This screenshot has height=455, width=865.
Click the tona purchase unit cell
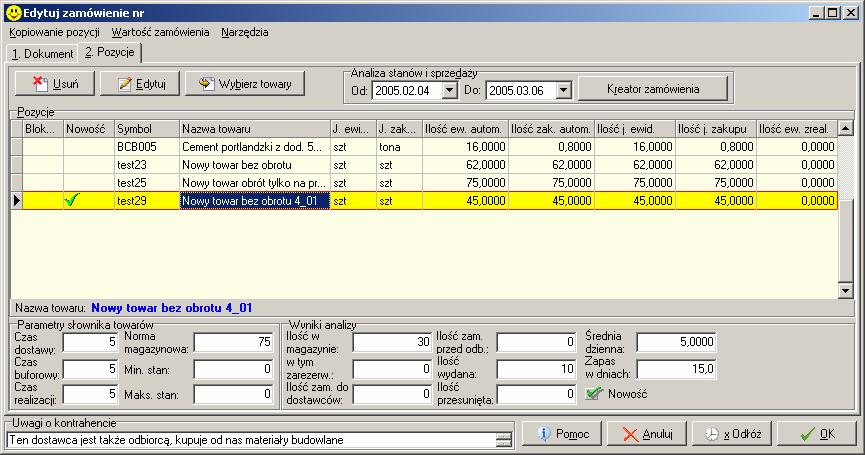click(399, 147)
